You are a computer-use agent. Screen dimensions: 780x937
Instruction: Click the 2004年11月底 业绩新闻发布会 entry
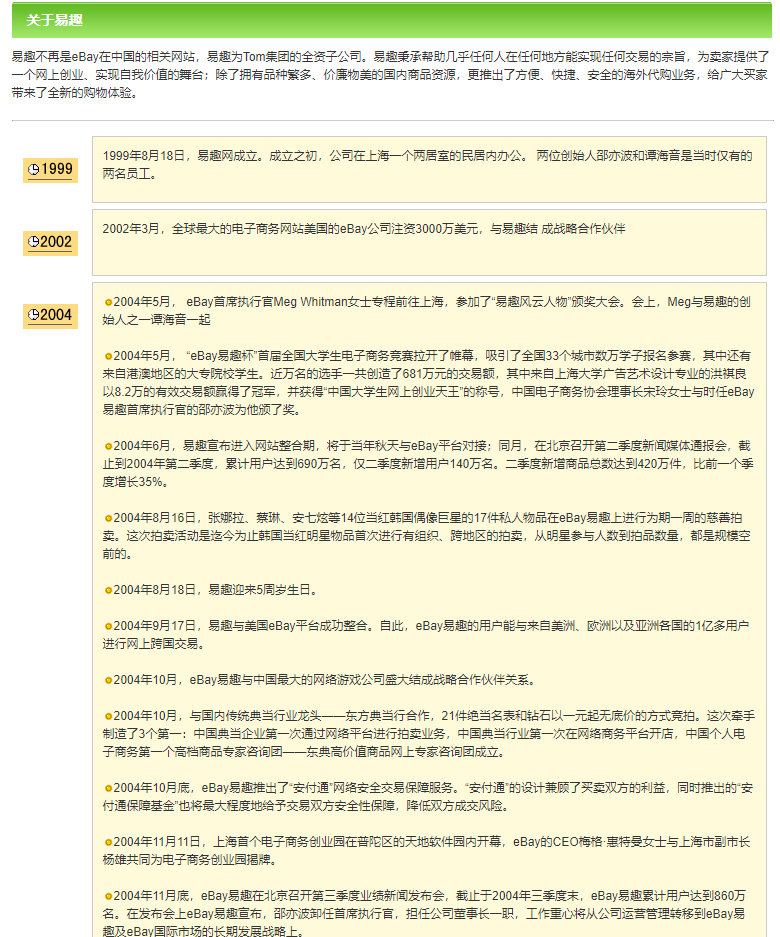tap(425, 914)
